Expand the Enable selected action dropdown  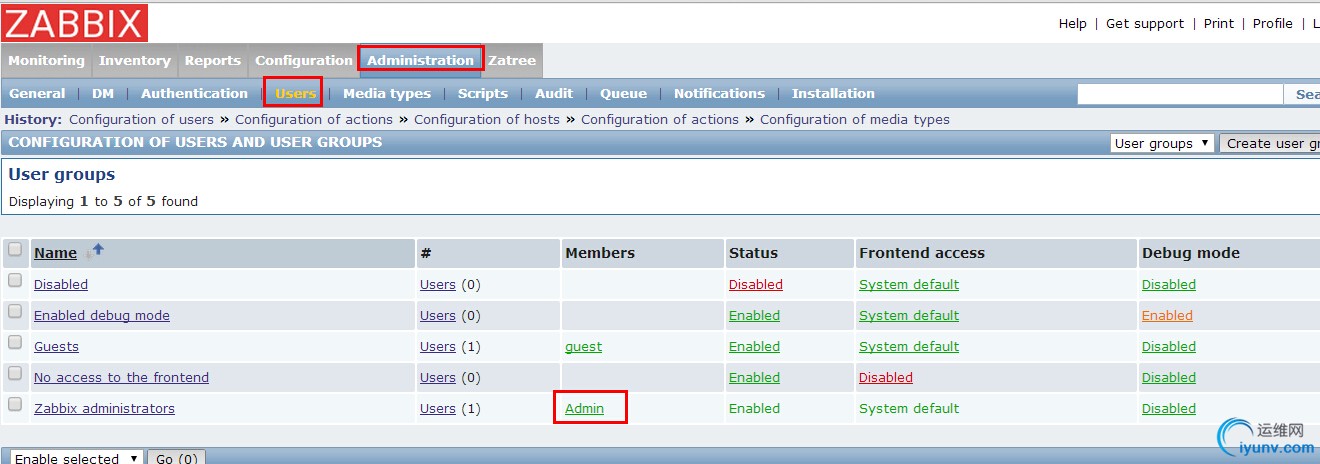click(76, 458)
